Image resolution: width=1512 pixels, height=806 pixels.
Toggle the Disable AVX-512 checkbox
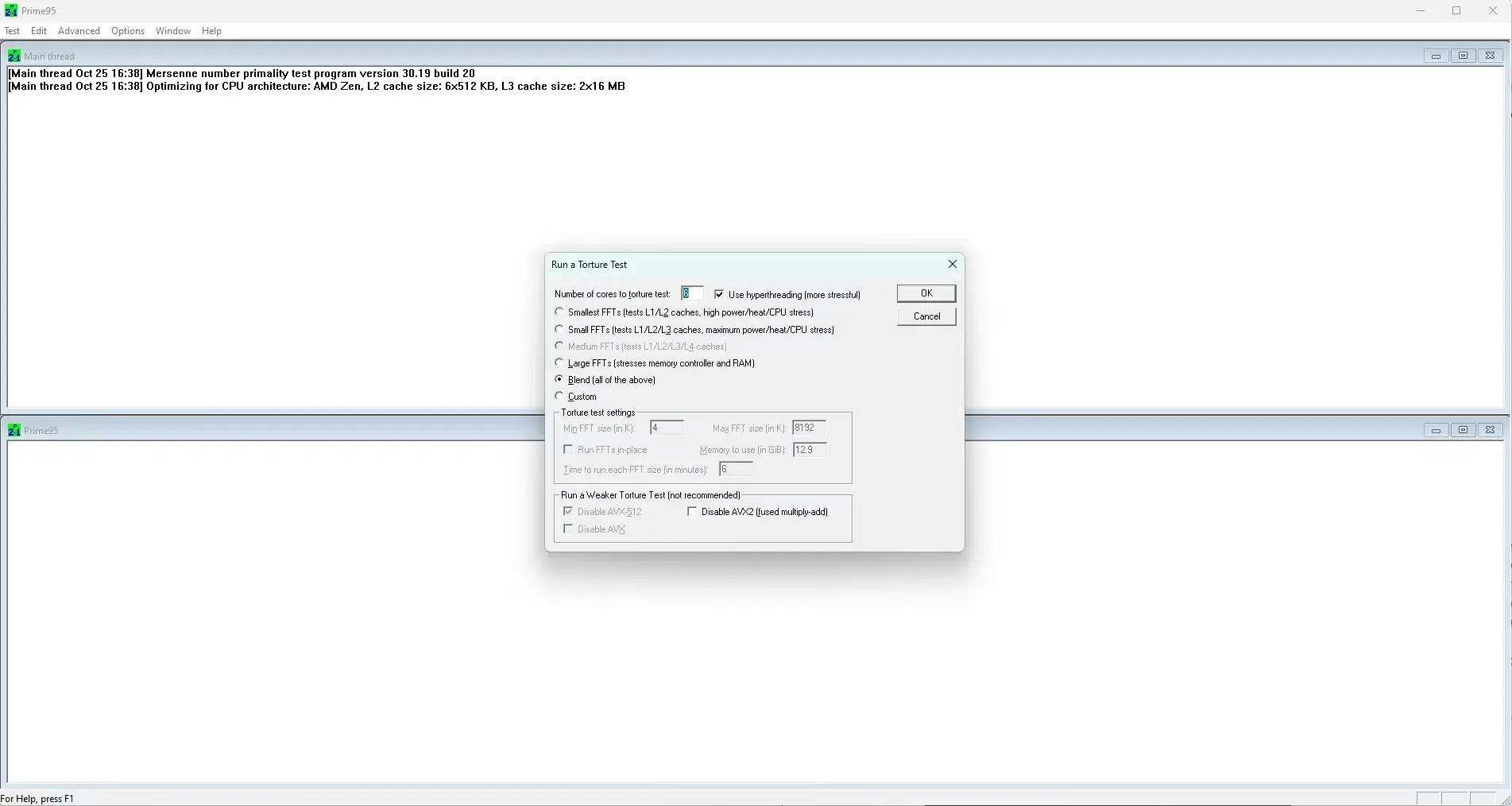tap(568, 512)
